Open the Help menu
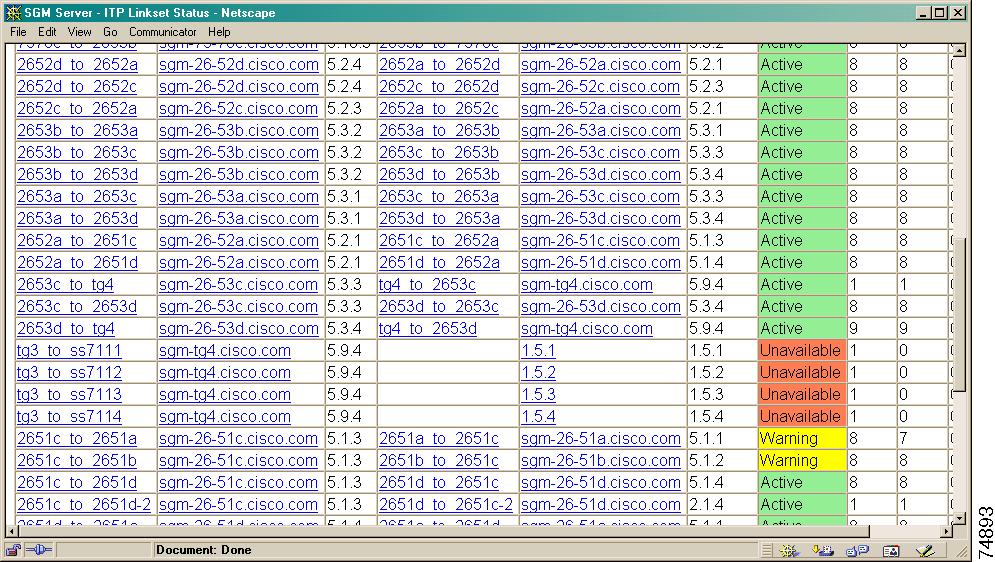Viewport: 995px width, 562px height. pyautogui.click(x=219, y=32)
